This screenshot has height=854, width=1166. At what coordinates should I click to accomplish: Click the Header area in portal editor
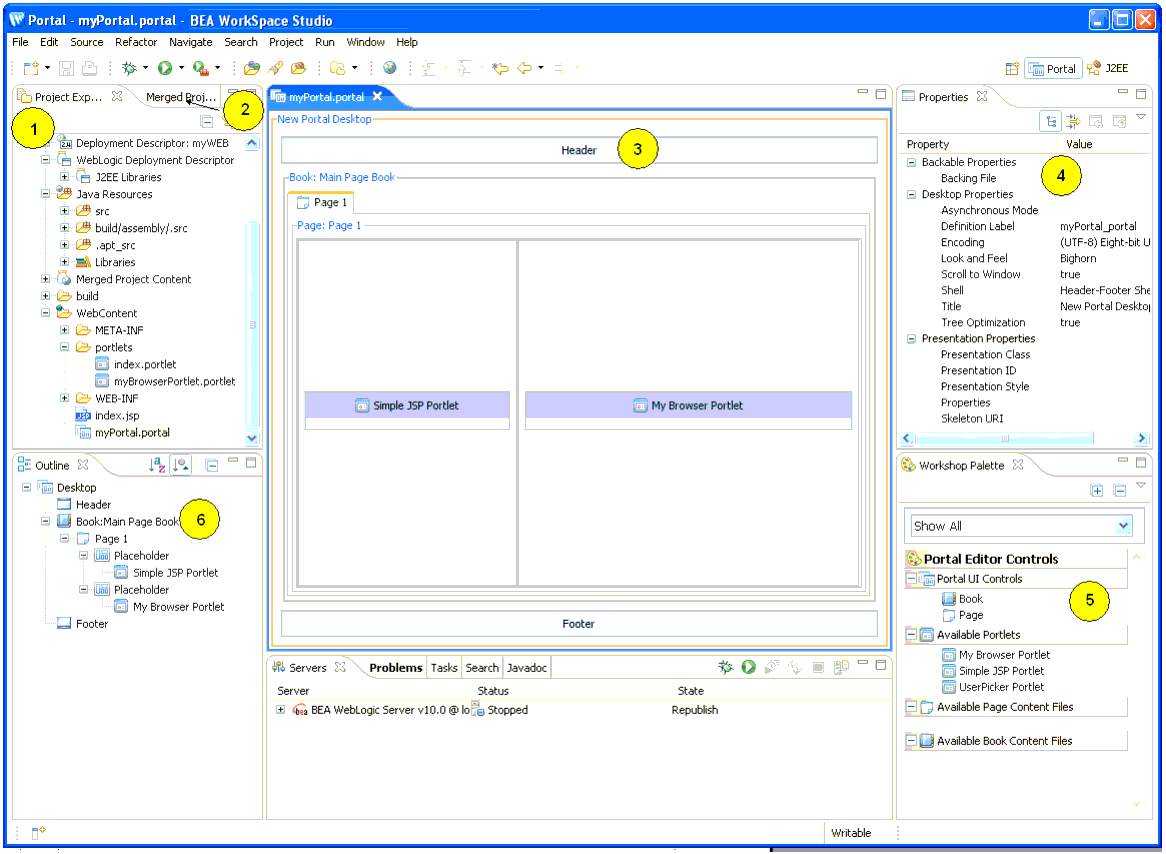[x=579, y=150]
